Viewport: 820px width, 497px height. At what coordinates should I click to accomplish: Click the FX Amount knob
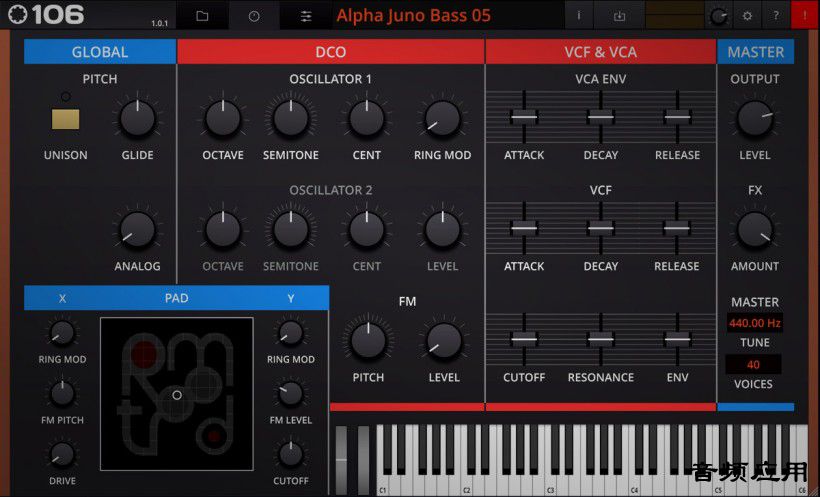[x=755, y=230]
